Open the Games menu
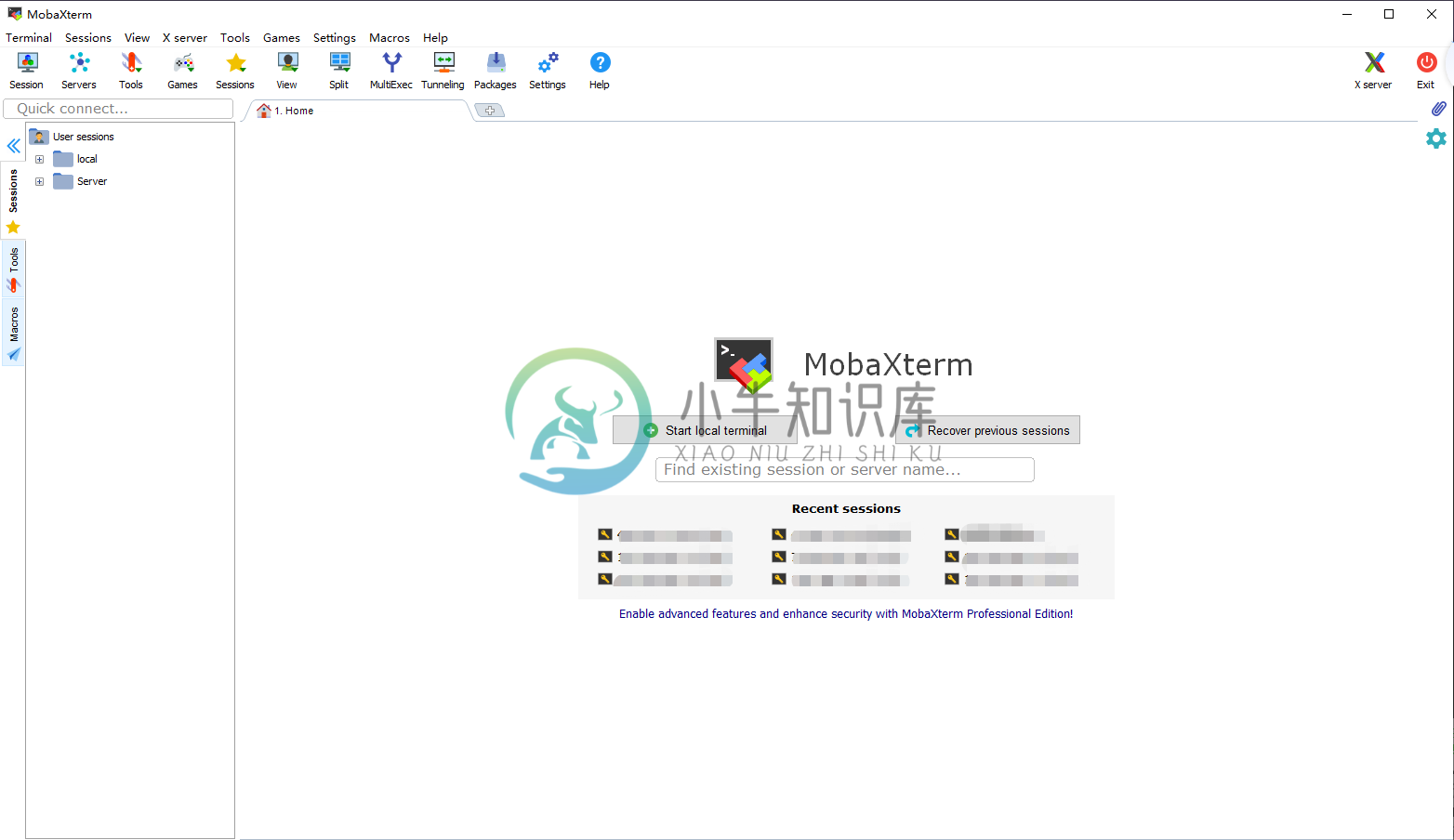Image resolution: width=1454 pixels, height=840 pixels. [282, 38]
